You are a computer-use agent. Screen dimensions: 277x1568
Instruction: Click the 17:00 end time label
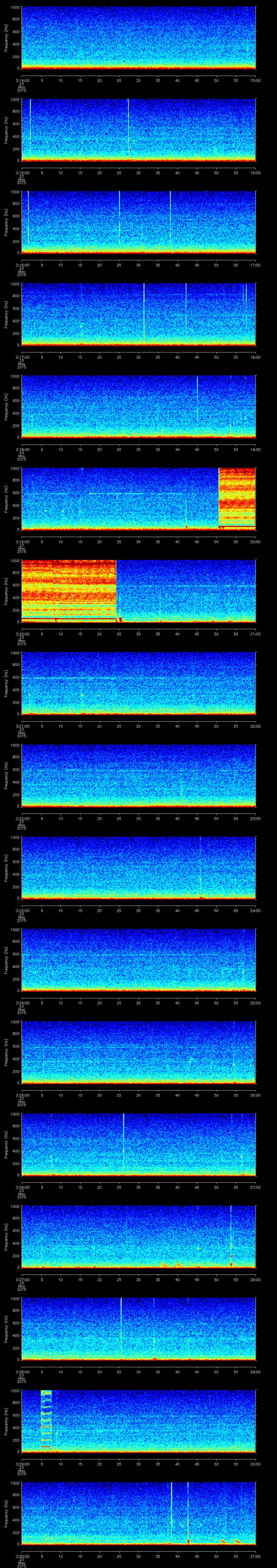255,265
